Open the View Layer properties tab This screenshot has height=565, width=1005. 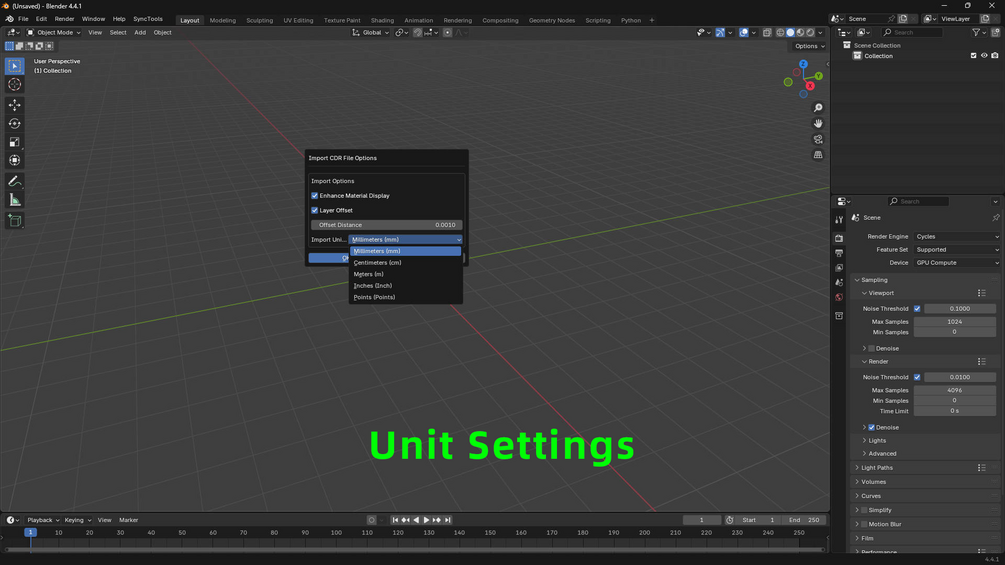(839, 268)
